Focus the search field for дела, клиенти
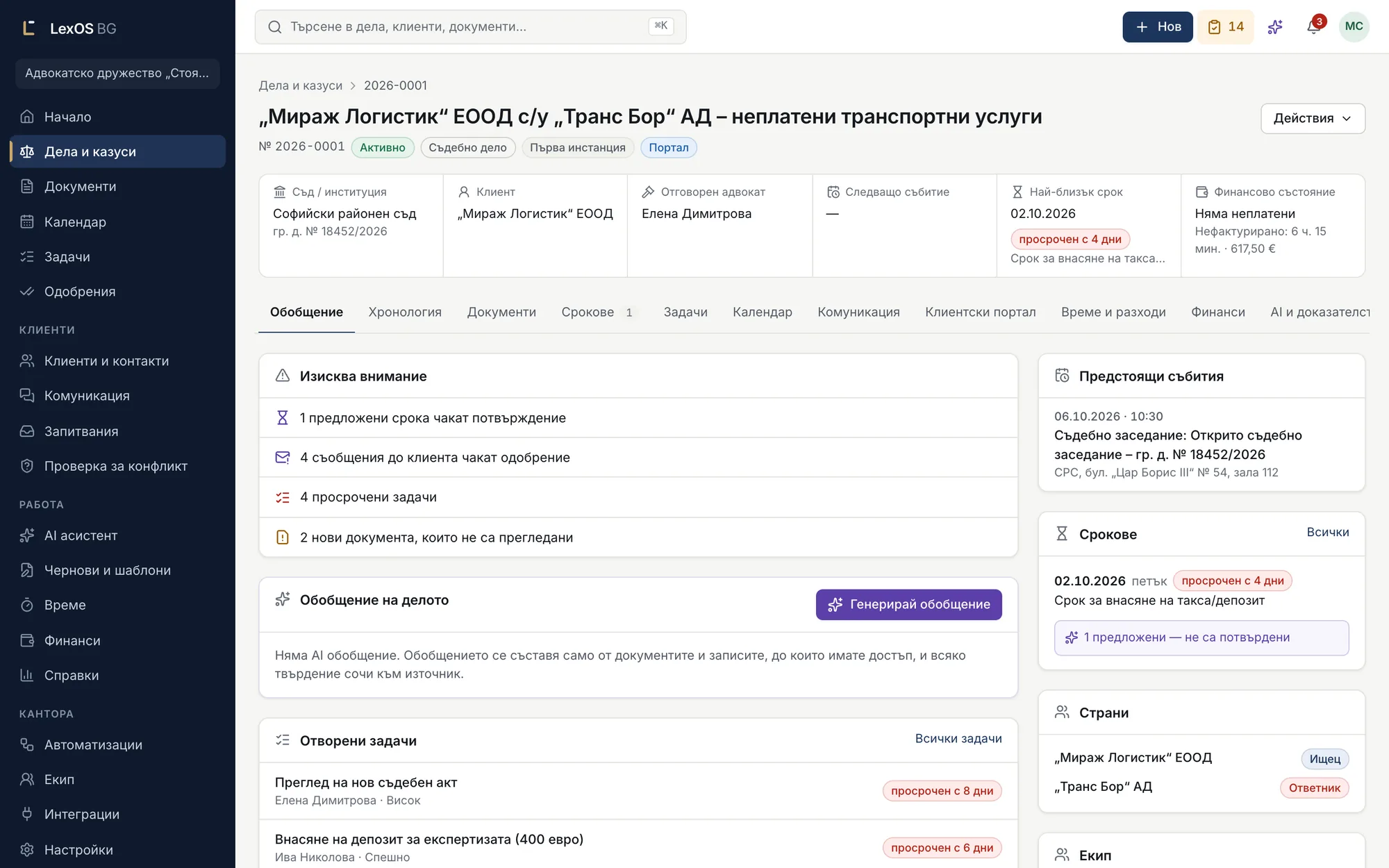 point(470,27)
